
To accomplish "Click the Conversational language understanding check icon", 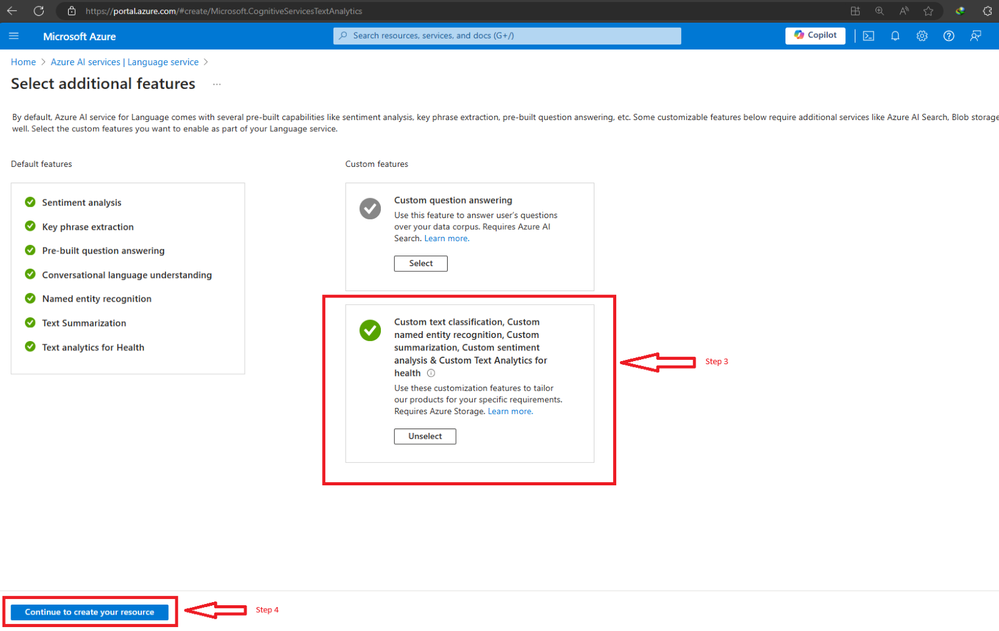I will [30, 274].
